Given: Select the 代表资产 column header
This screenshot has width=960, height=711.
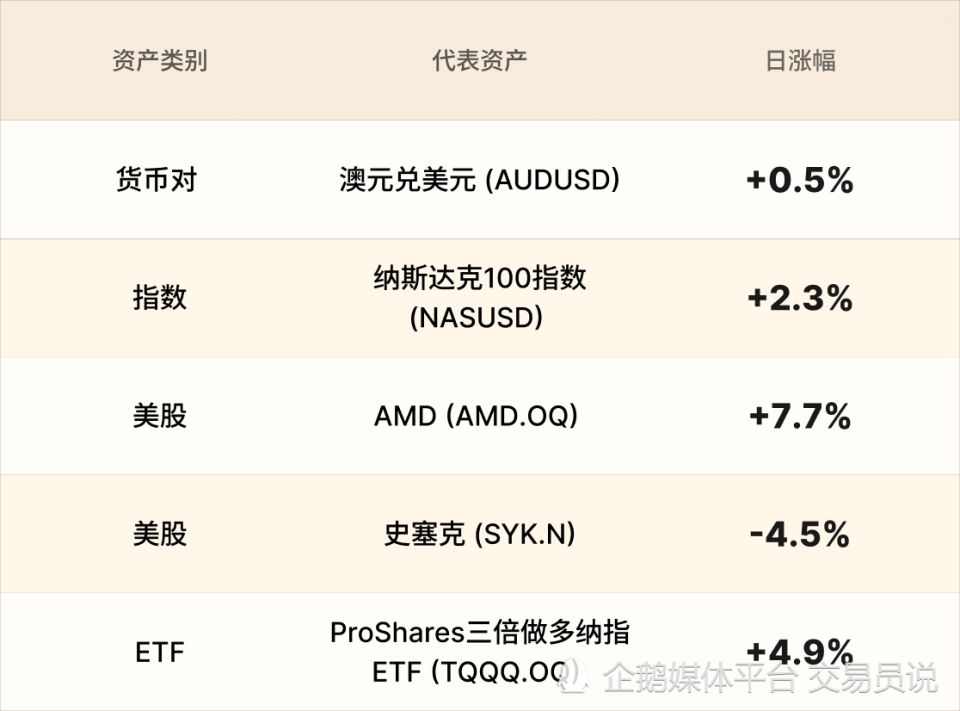Looking at the screenshot, I should [479, 61].
